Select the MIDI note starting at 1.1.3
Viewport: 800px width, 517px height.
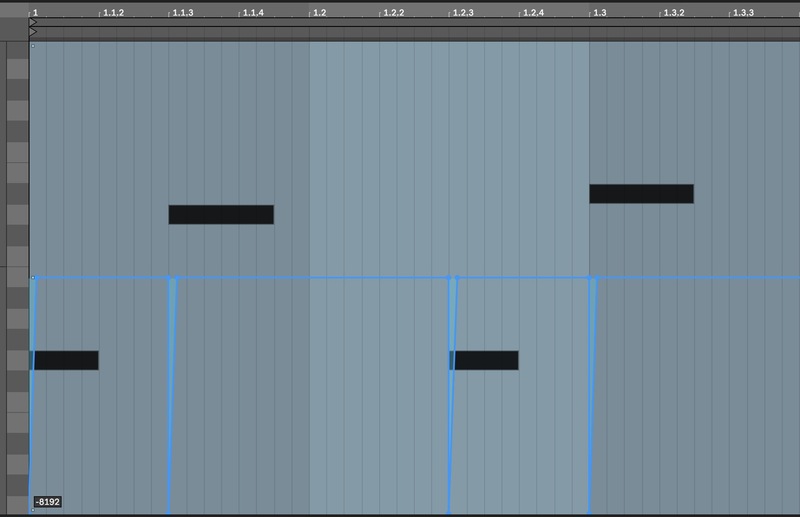pos(221,214)
